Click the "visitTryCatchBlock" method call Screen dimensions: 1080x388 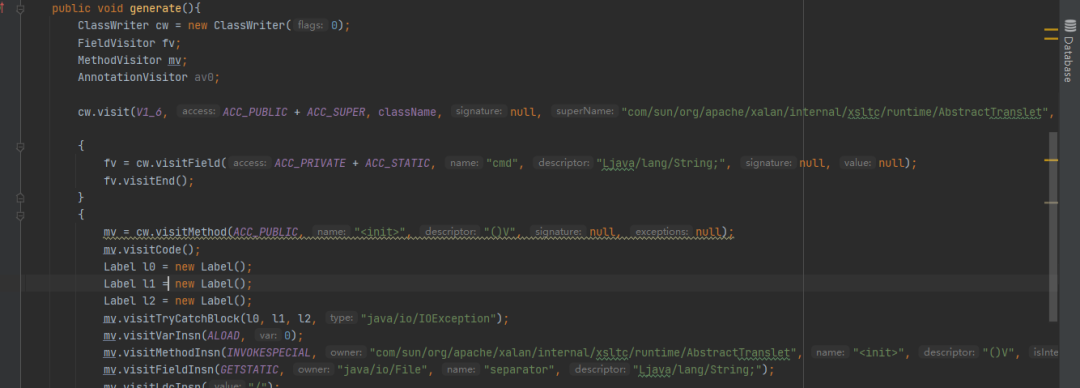click(180, 318)
